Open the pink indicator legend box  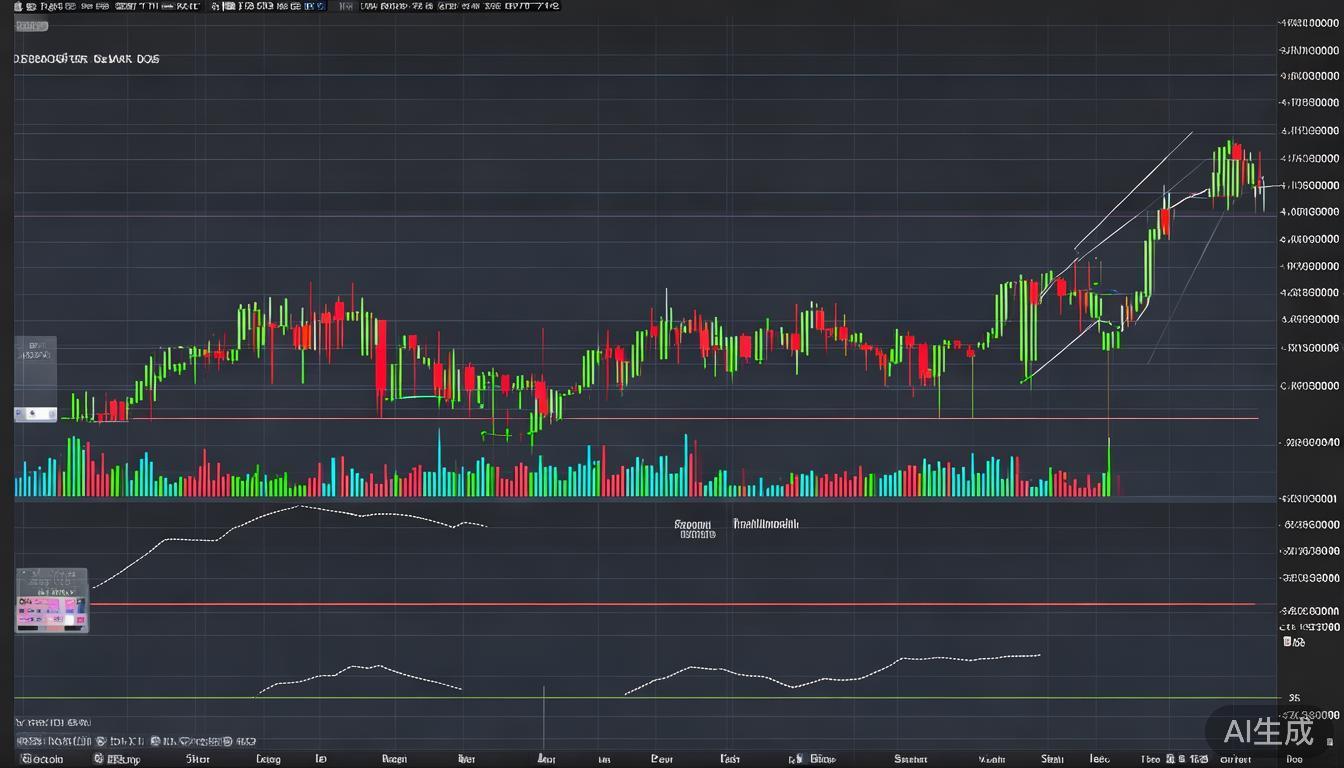(51, 601)
